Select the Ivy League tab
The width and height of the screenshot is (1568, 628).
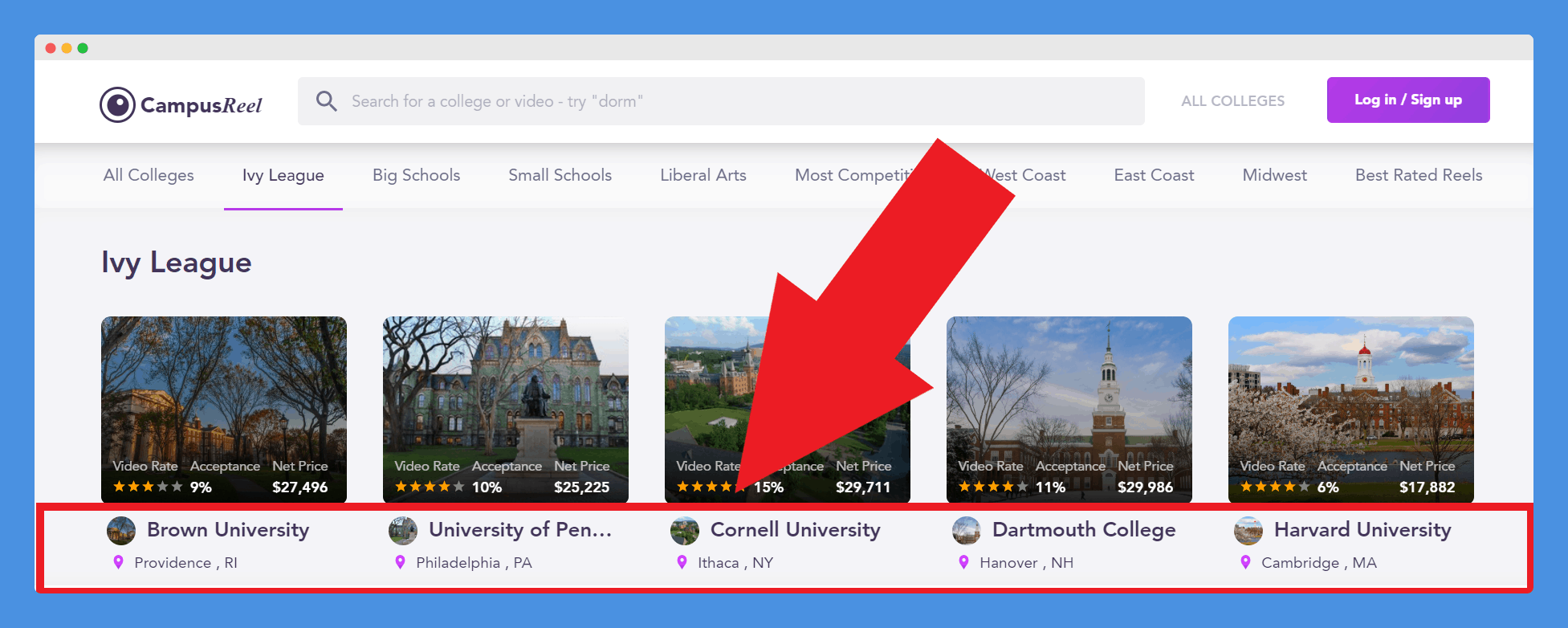click(283, 175)
